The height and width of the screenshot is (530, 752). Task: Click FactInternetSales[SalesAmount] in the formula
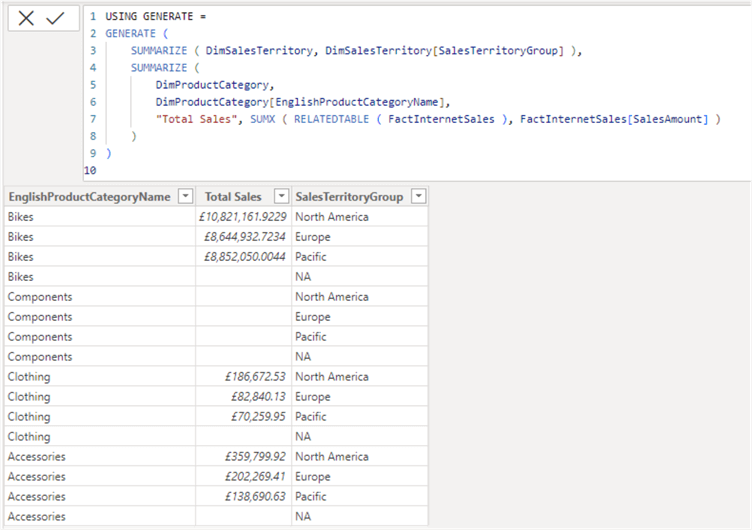(x=614, y=119)
